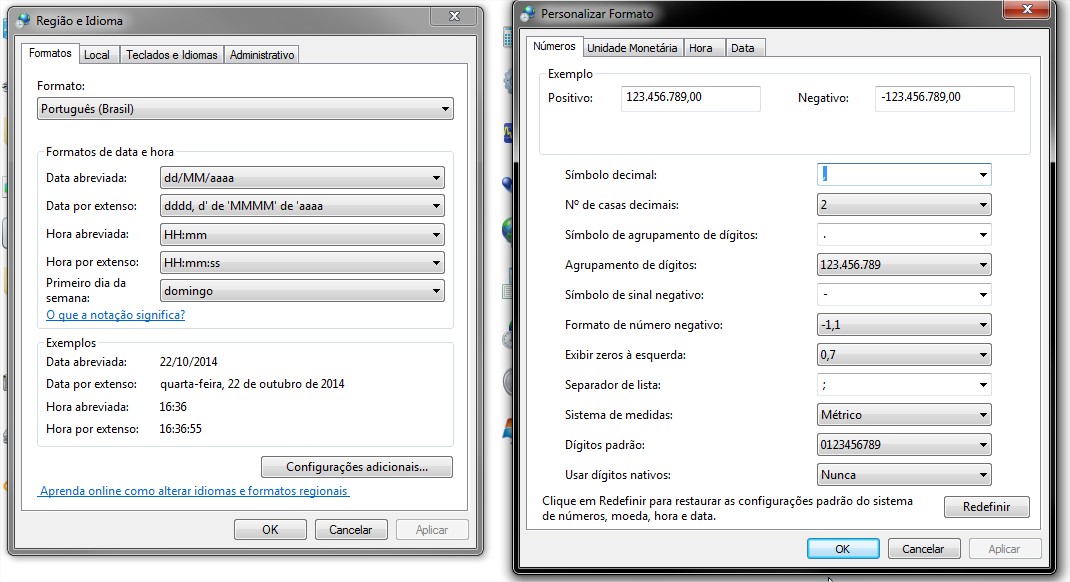Switch to the Administrativo tab

[x=262, y=55]
